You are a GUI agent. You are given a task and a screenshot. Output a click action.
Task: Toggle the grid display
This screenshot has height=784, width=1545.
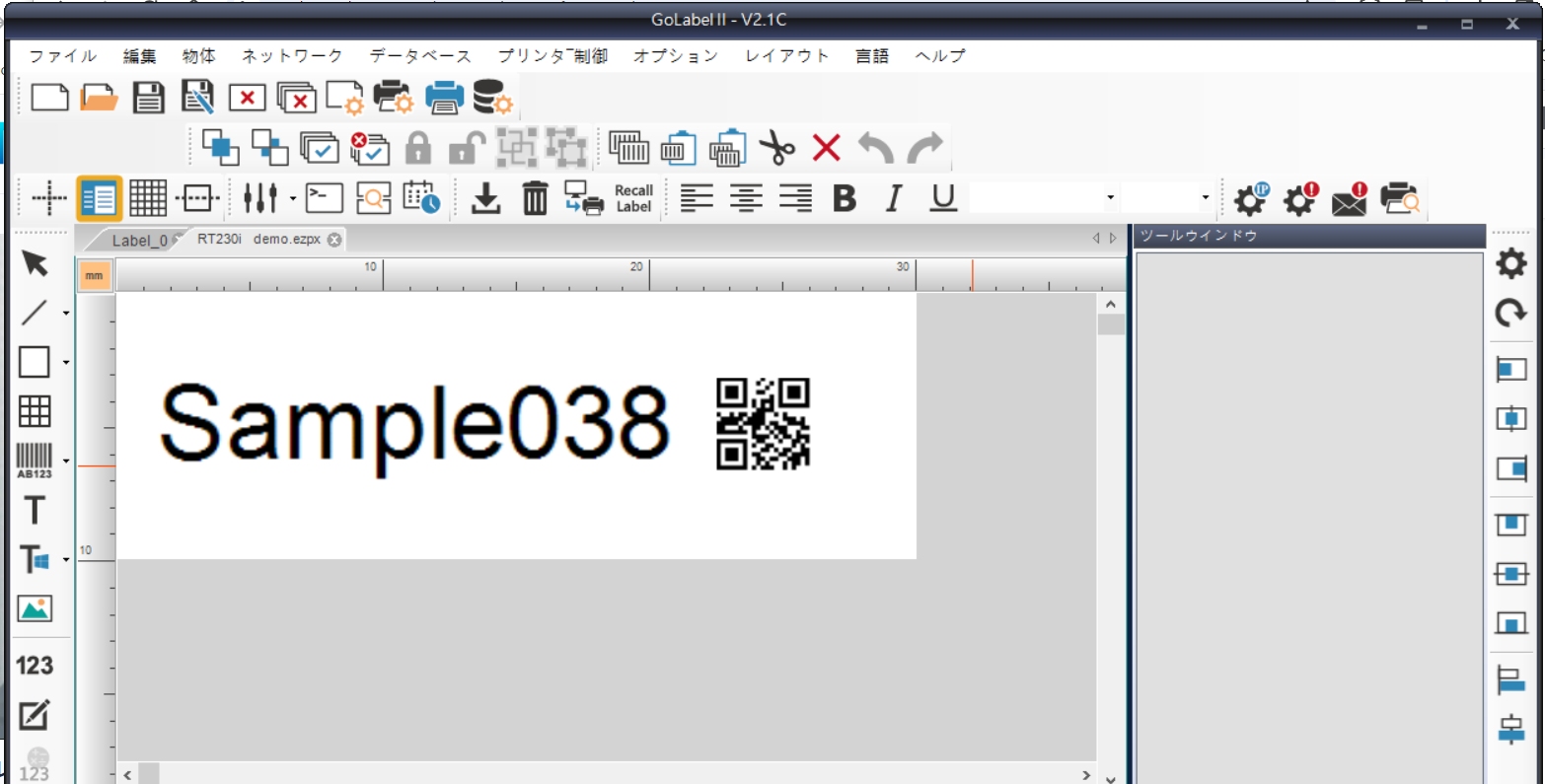point(148,198)
